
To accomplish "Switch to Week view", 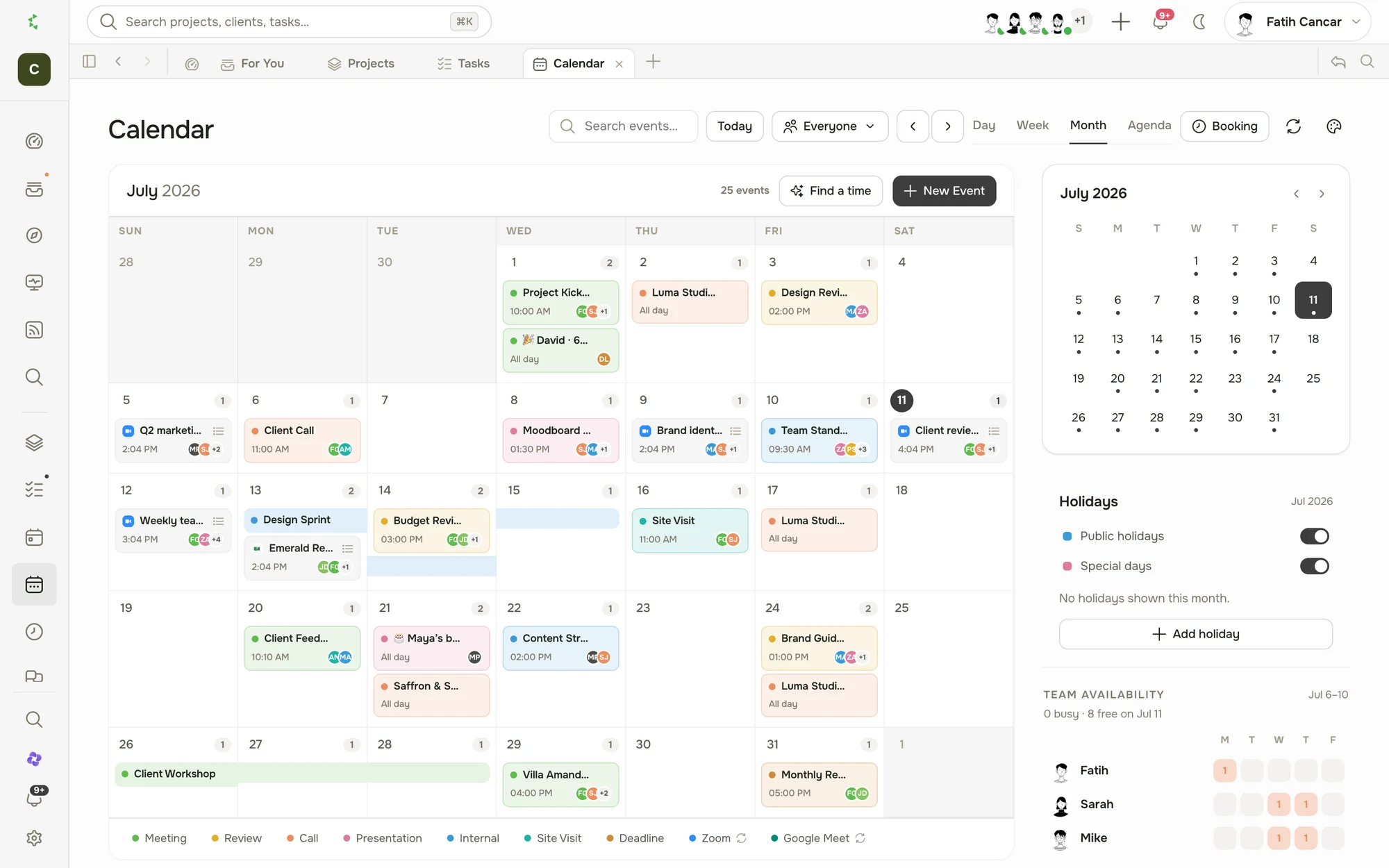I will tap(1033, 125).
